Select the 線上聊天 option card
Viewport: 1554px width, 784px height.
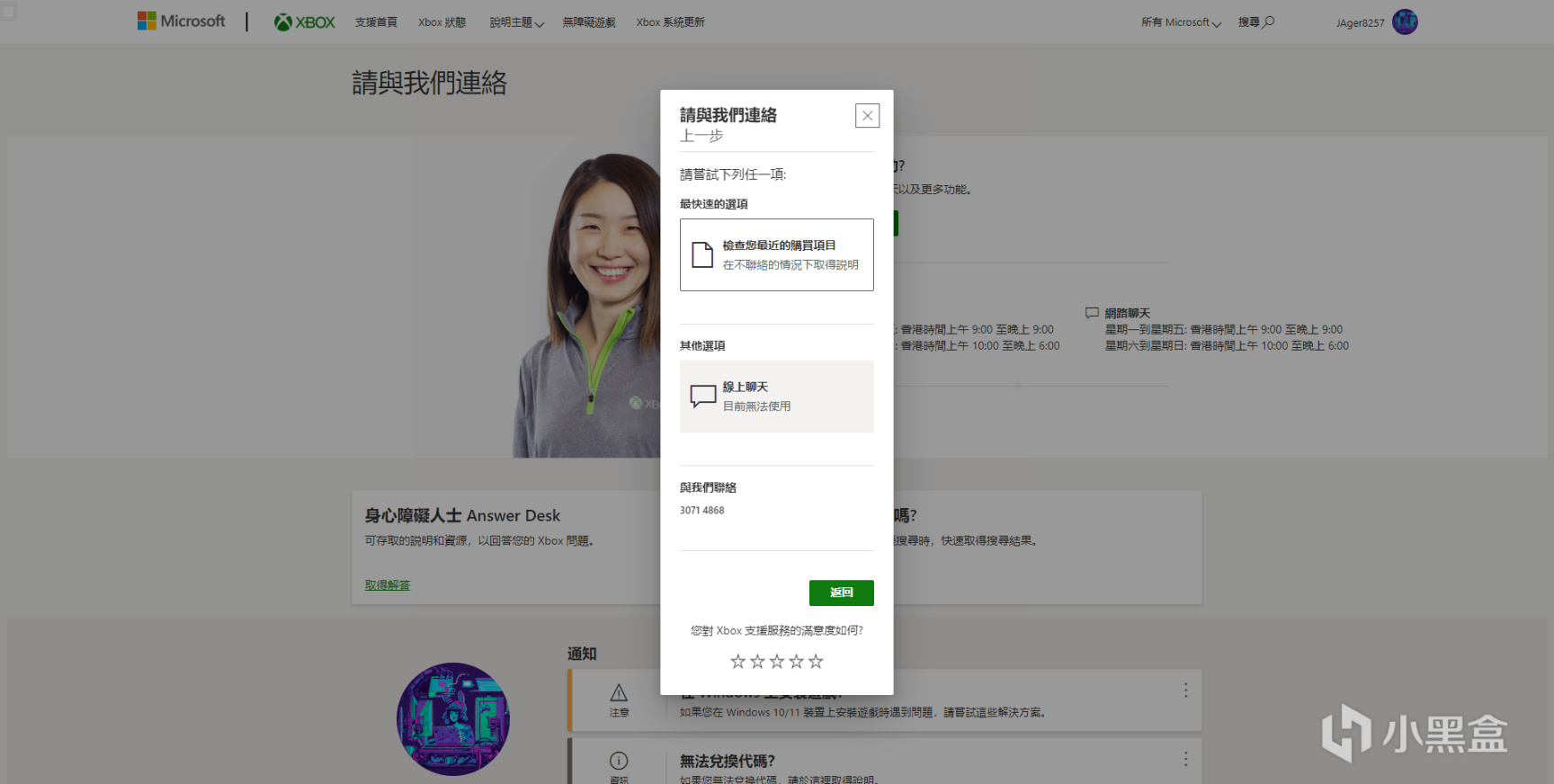pos(777,396)
